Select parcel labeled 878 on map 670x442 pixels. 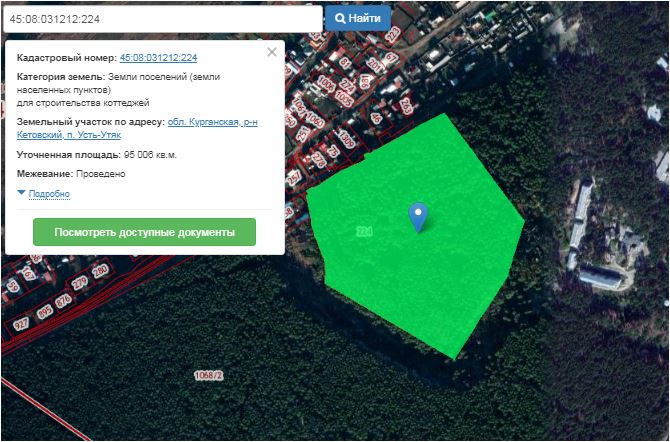coord(64,301)
